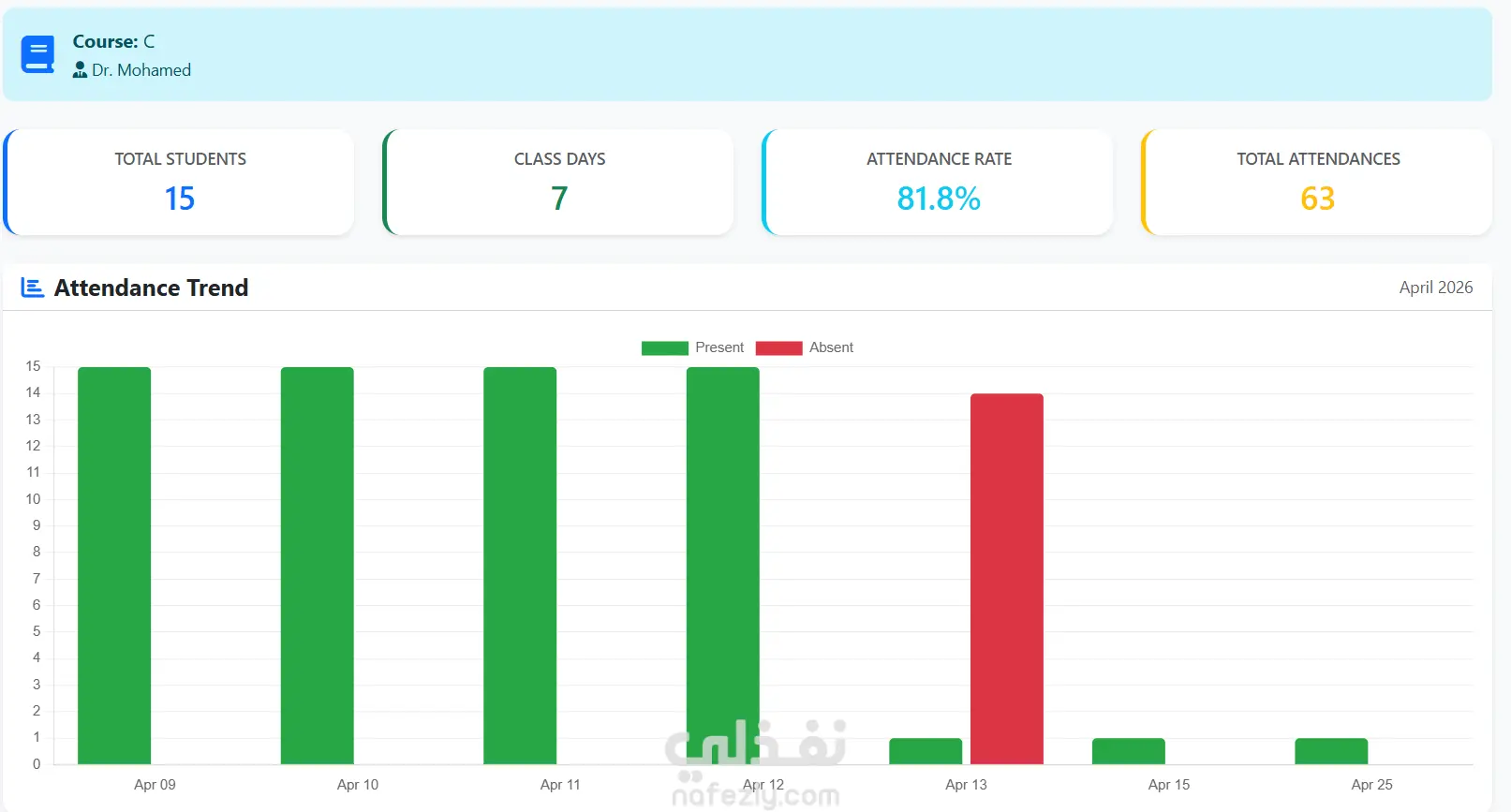Click the Apr 15 green present bar
1511x812 pixels.
click(1129, 751)
